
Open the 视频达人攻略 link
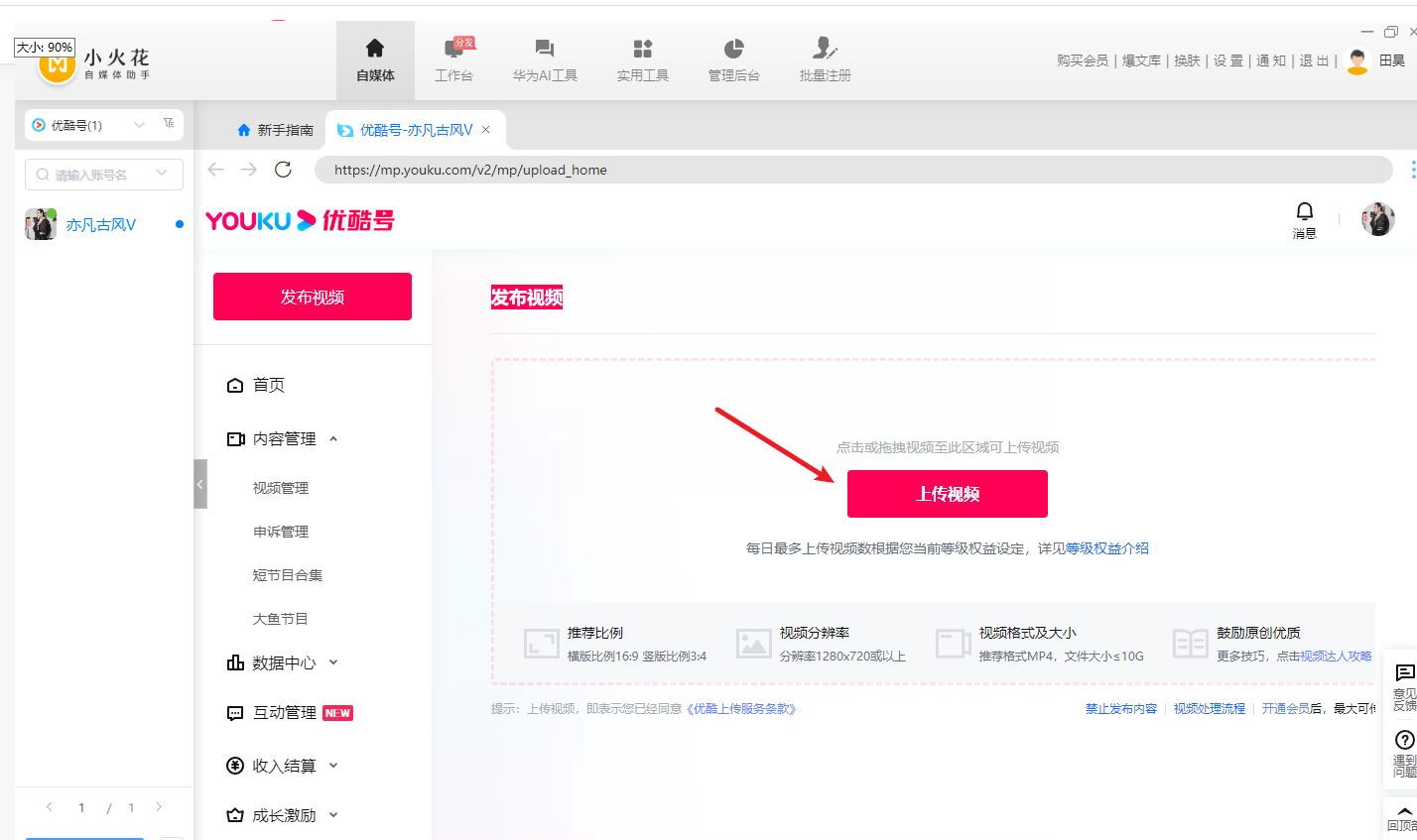pyautogui.click(x=1337, y=656)
